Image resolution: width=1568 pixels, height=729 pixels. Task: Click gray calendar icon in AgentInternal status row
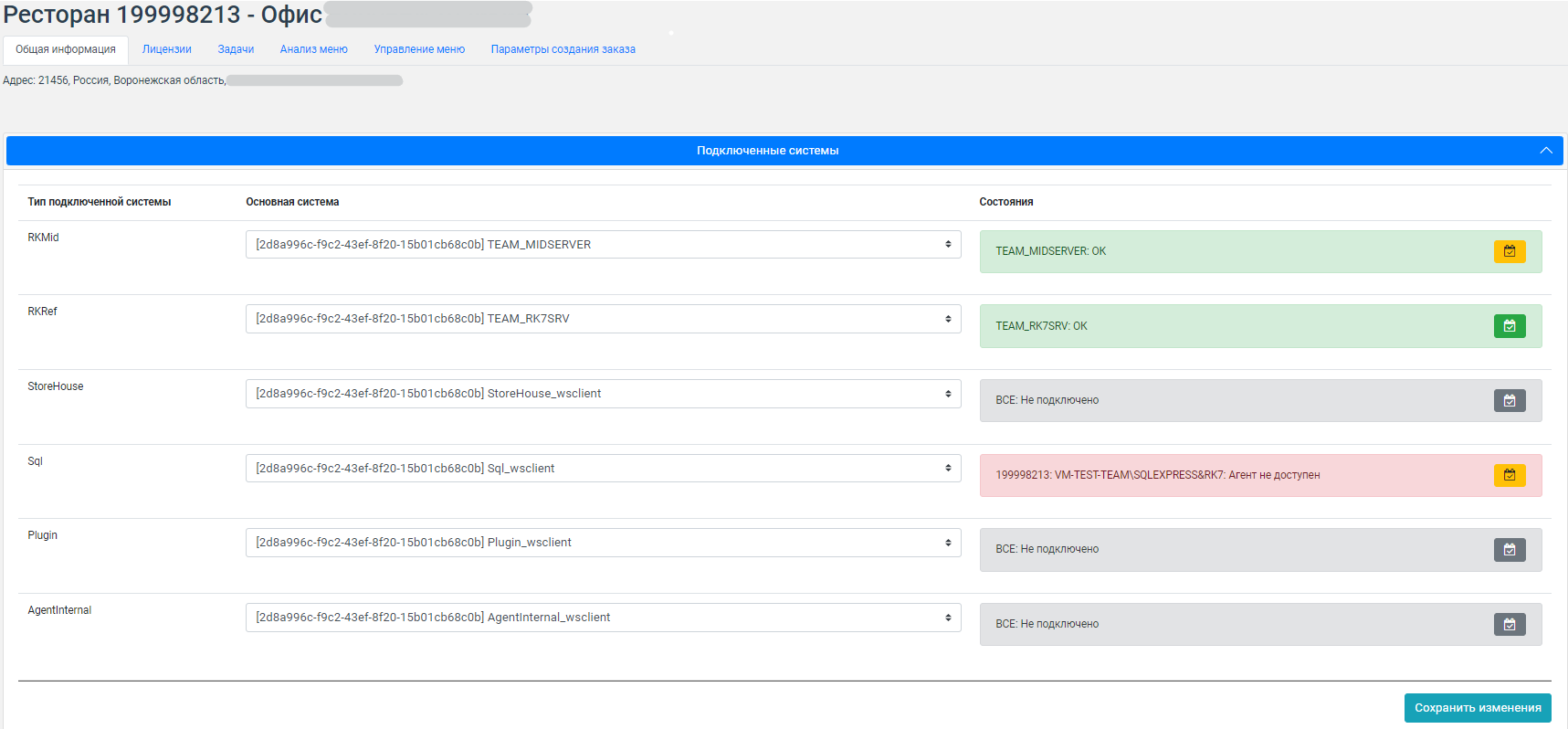[x=1509, y=624]
